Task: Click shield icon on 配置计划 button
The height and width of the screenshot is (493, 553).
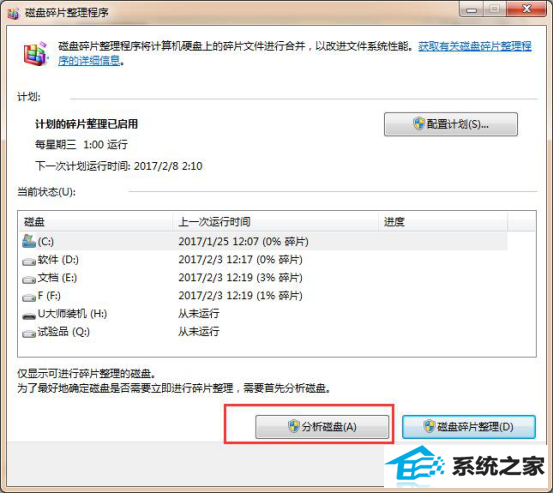Action: tap(419, 124)
